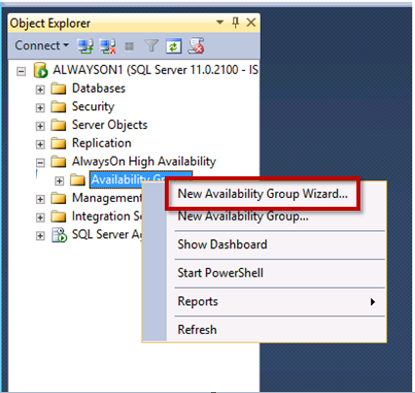This screenshot has height=393, width=415.
Task: Expand the Replication folder
Action: 40,144
